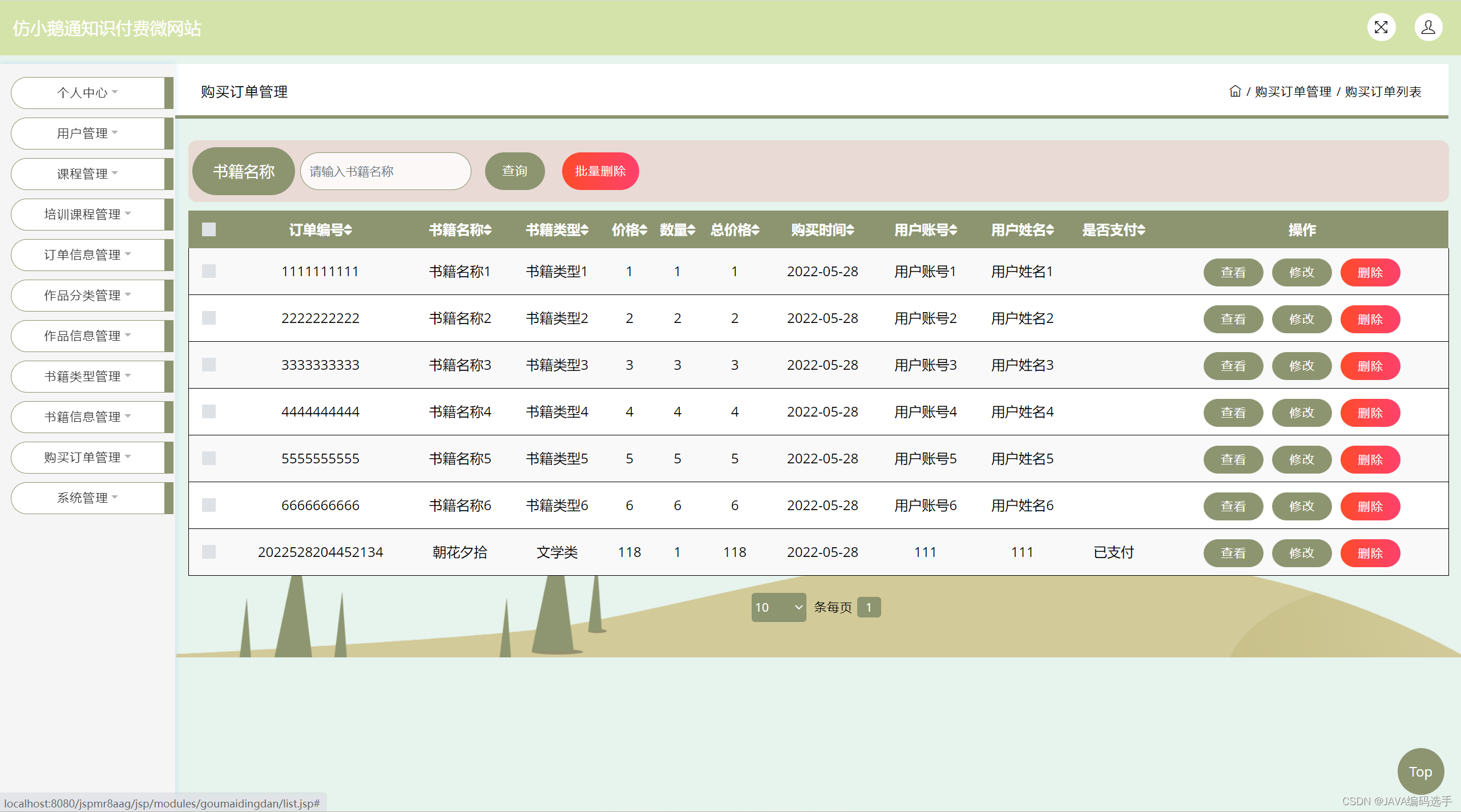Image resolution: width=1461 pixels, height=812 pixels.
Task: Click the 文学类 book type cell
Action: (557, 552)
